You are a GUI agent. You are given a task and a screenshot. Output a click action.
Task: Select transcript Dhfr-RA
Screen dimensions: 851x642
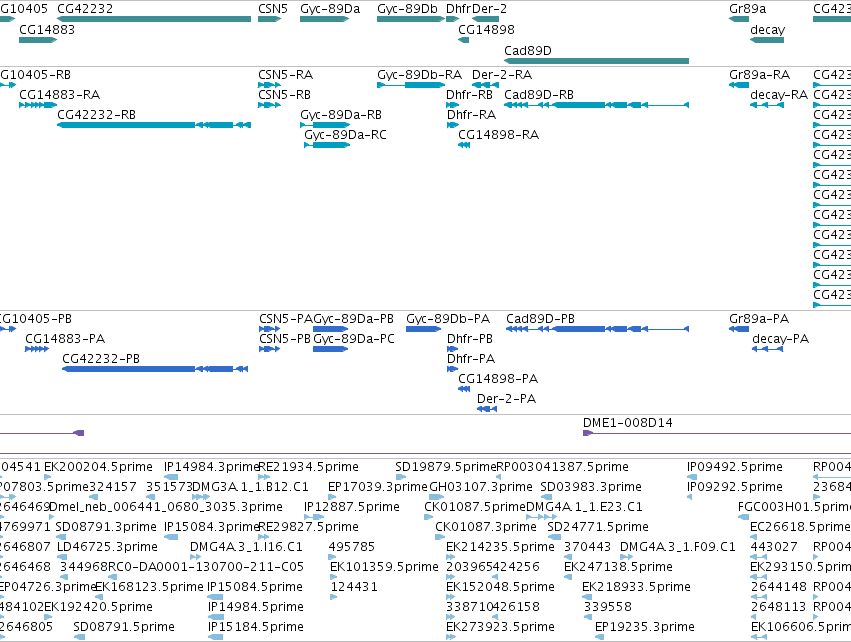pos(471,115)
